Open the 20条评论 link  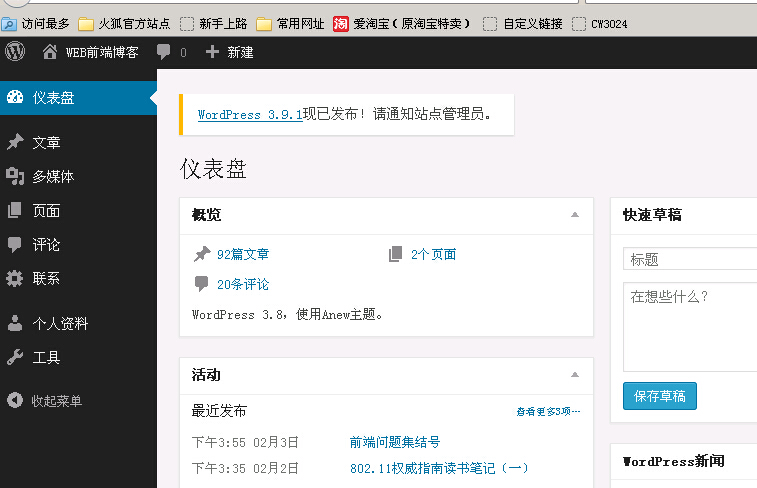(243, 284)
